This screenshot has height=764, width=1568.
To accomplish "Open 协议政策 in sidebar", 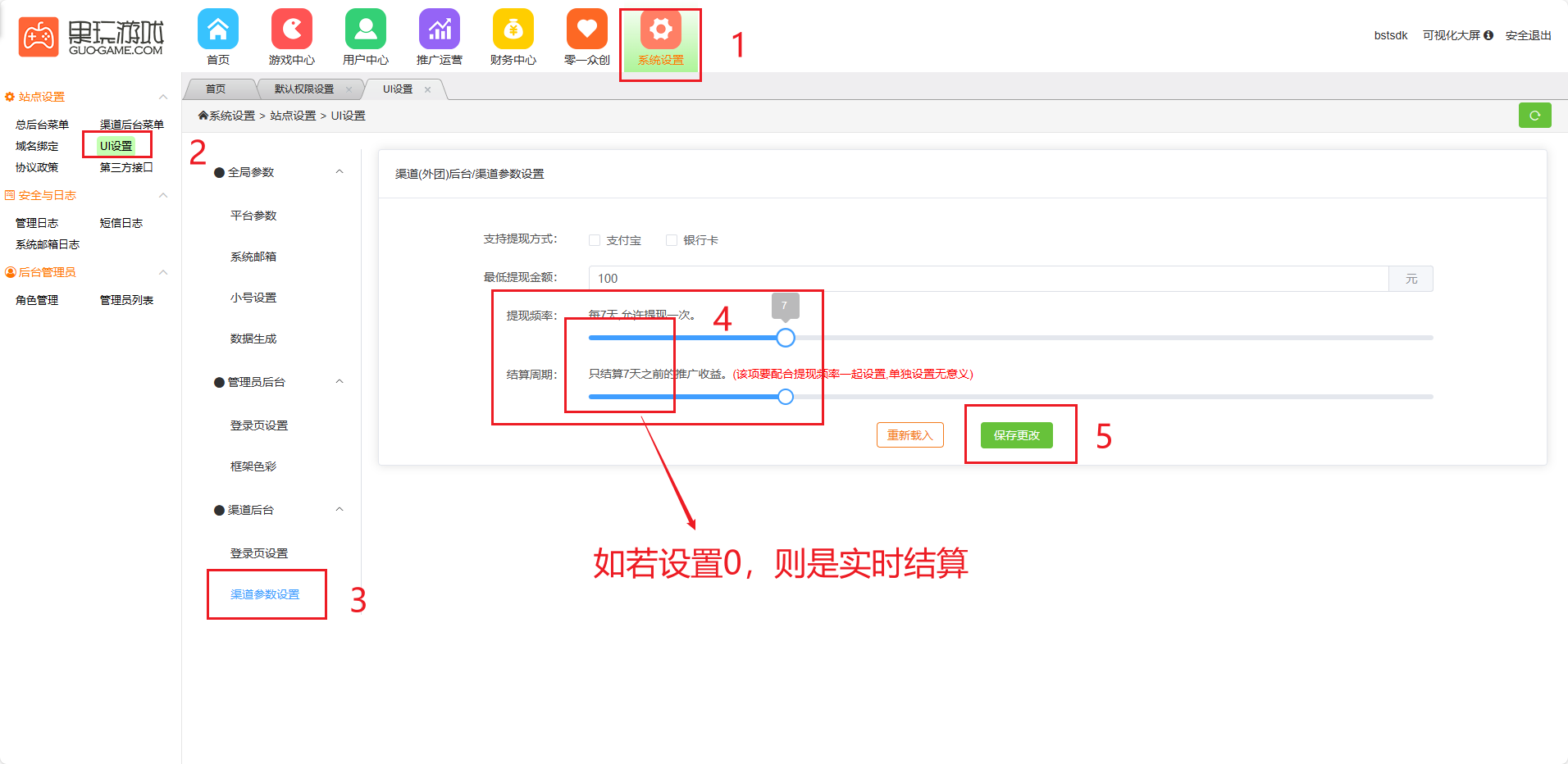I will click(x=37, y=167).
